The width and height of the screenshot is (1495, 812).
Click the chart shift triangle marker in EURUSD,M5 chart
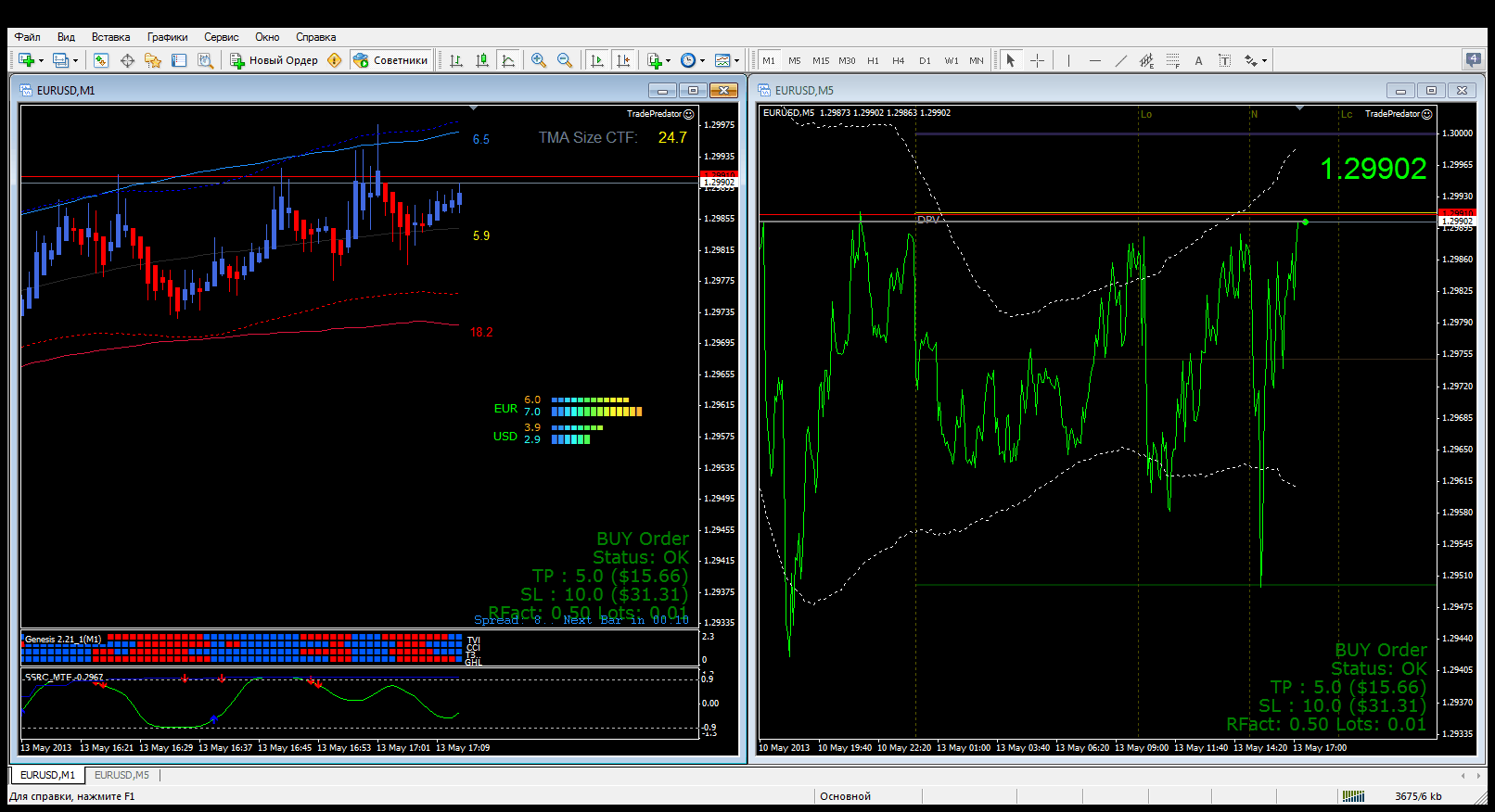click(1299, 108)
